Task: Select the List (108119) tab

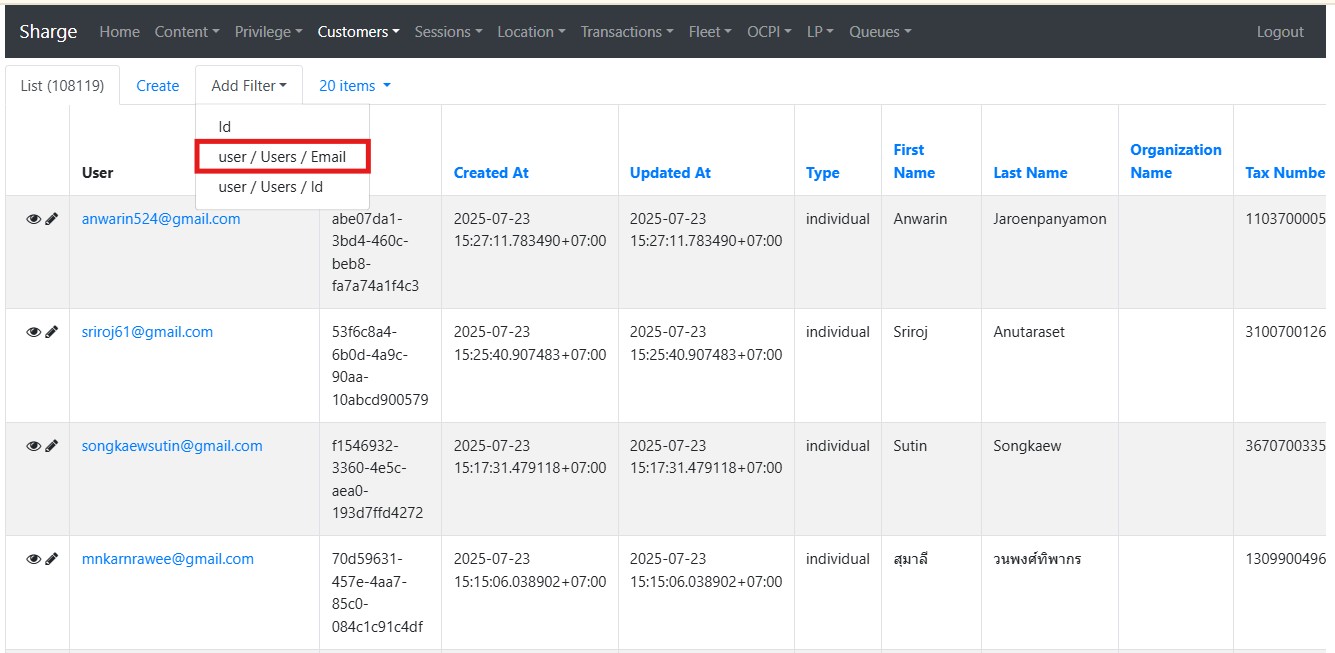Action: click(x=62, y=86)
